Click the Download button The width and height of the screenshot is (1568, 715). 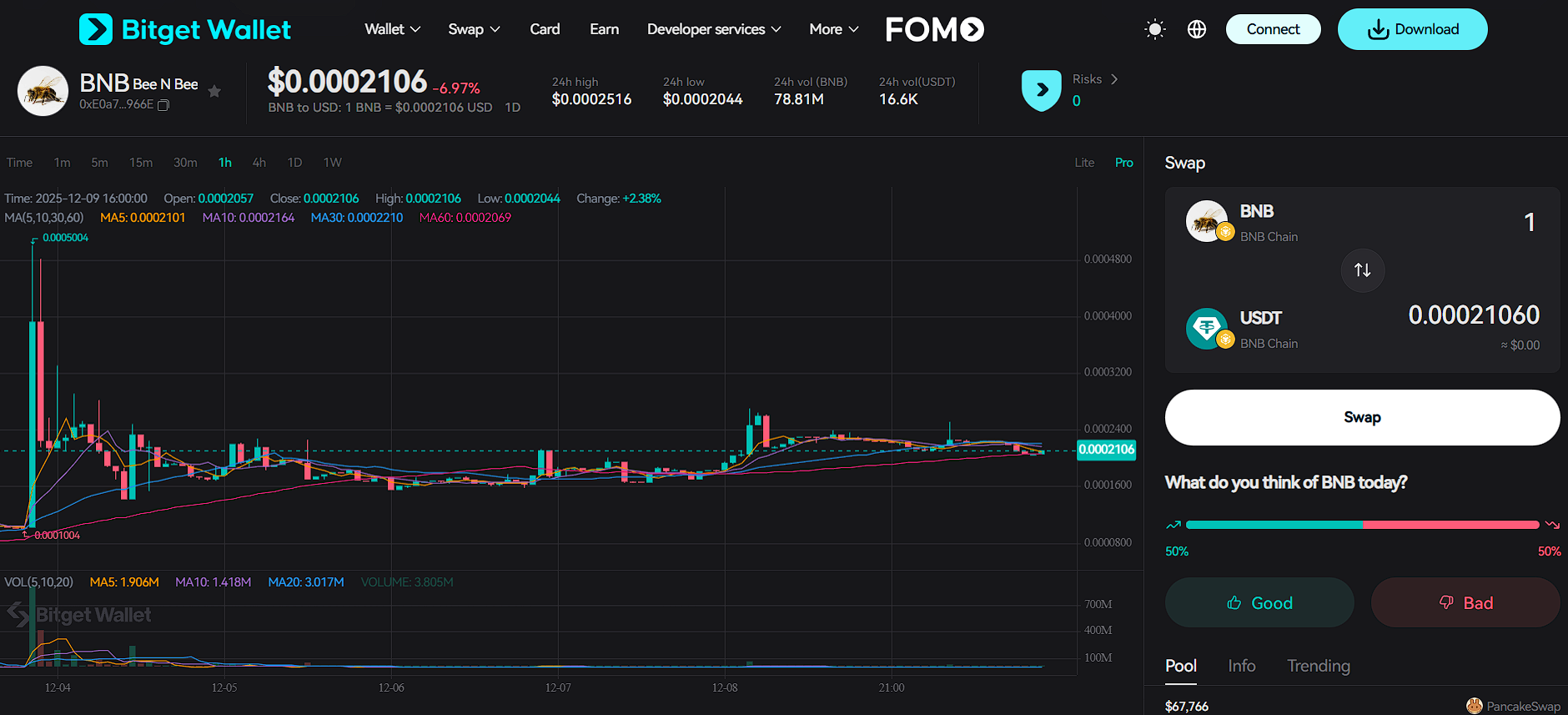click(x=1412, y=29)
